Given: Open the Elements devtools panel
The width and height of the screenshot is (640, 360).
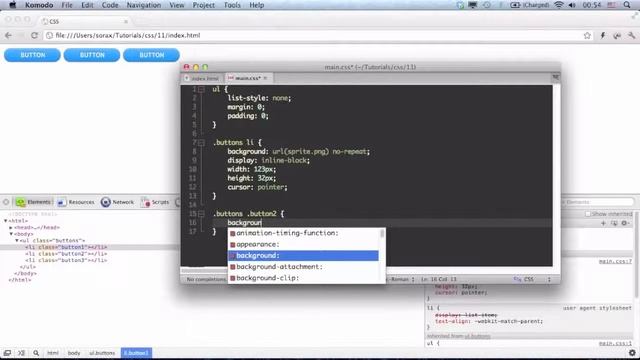Looking at the screenshot, I should 33,202.
